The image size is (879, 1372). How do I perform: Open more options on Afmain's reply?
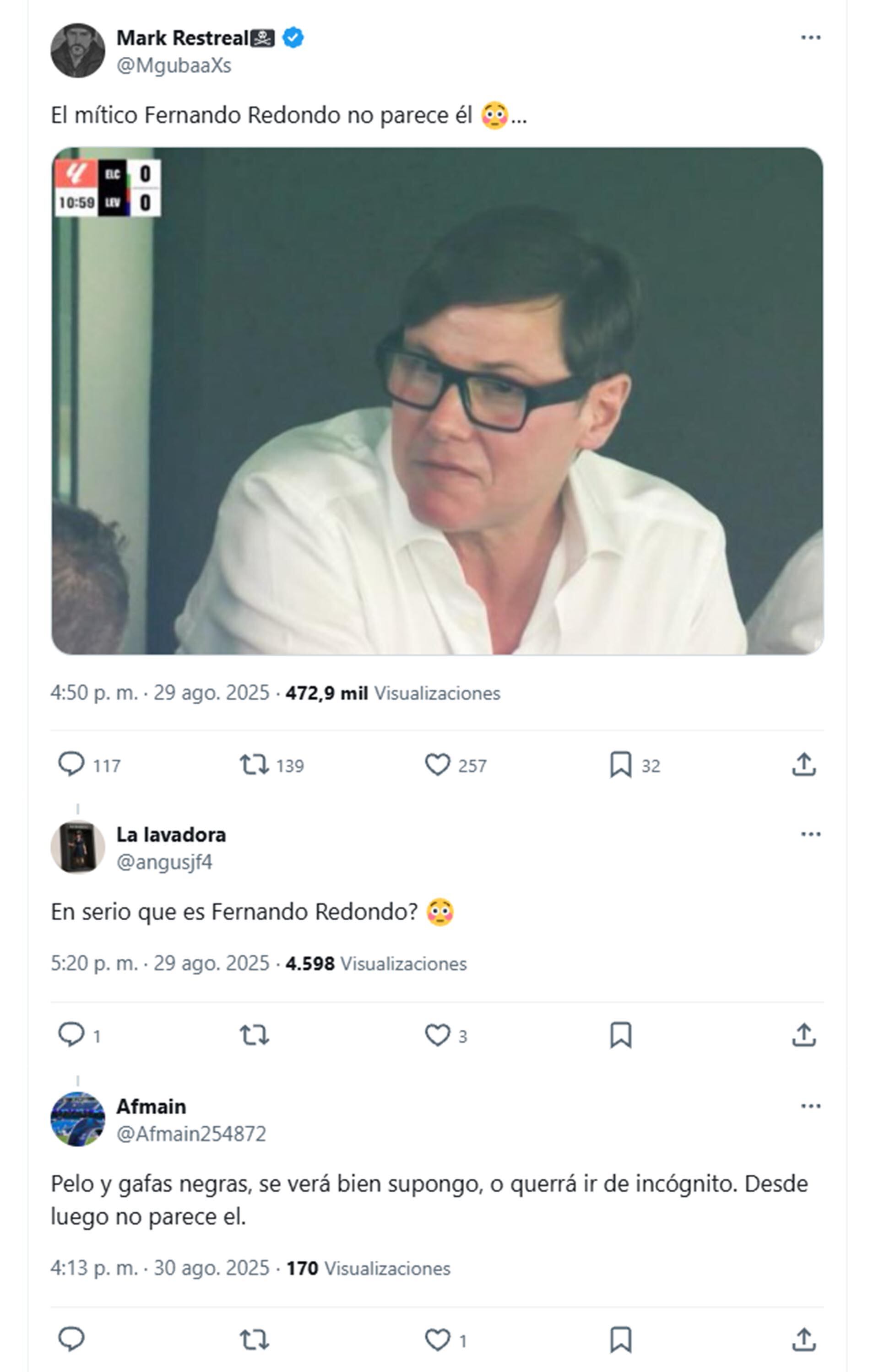(810, 1106)
